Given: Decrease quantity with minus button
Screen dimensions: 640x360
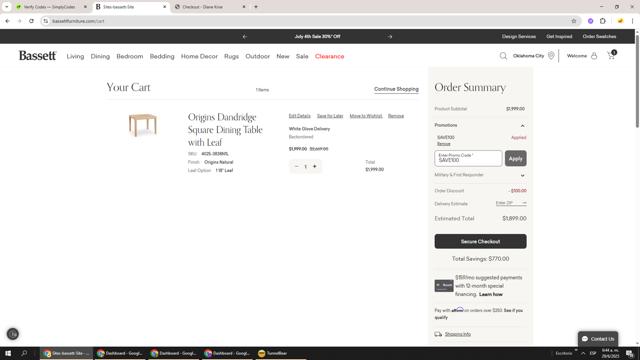Looking at the screenshot, I should [296, 166].
